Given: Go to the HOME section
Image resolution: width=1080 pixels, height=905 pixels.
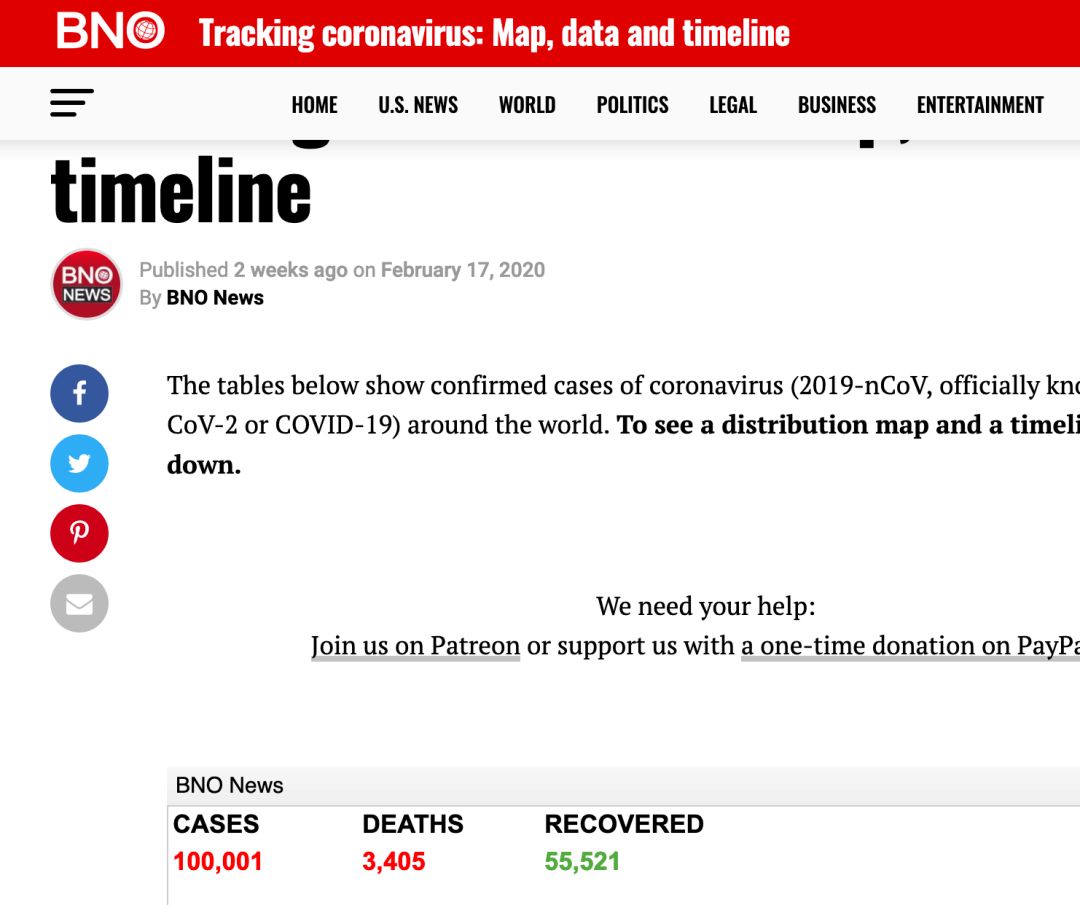Looking at the screenshot, I should pyautogui.click(x=314, y=105).
